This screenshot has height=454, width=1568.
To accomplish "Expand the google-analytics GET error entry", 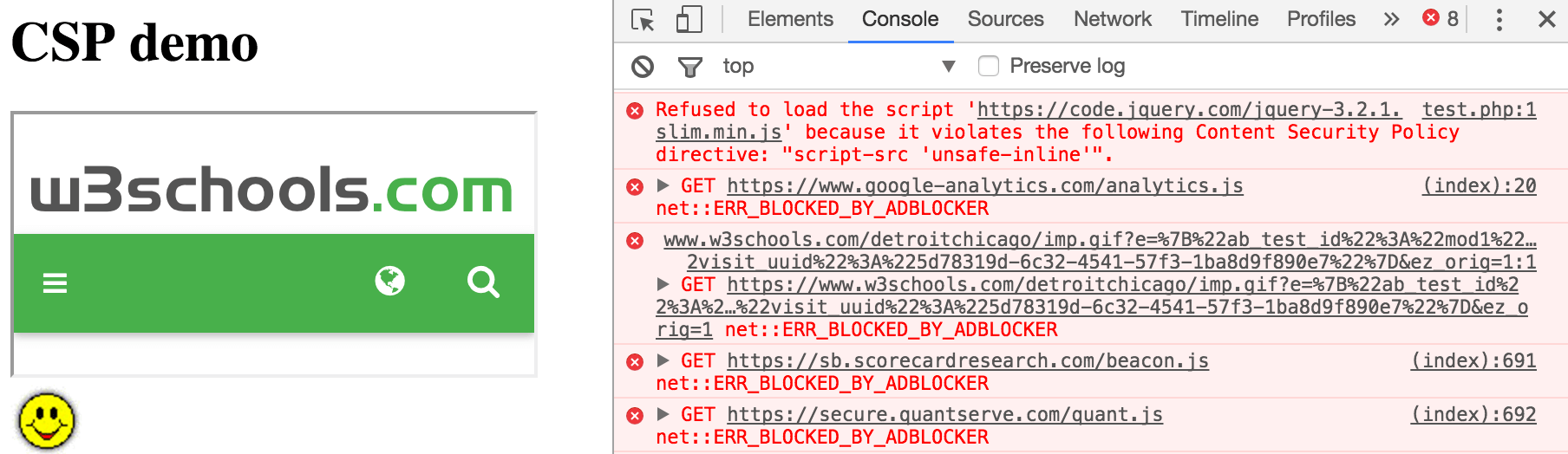I will 663,185.
